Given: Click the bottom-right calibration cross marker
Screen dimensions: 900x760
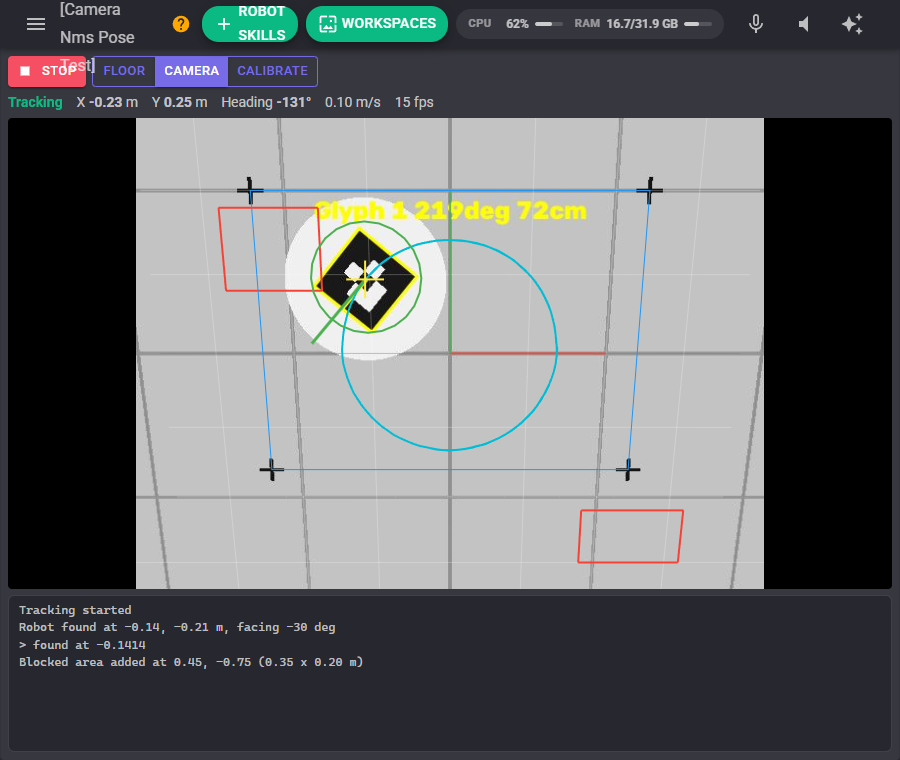Looking at the screenshot, I should [628, 470].
